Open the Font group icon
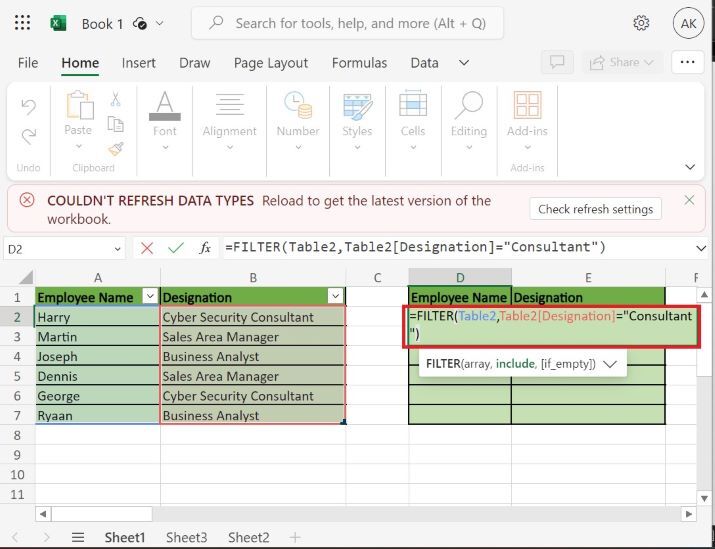 (165, 106)
